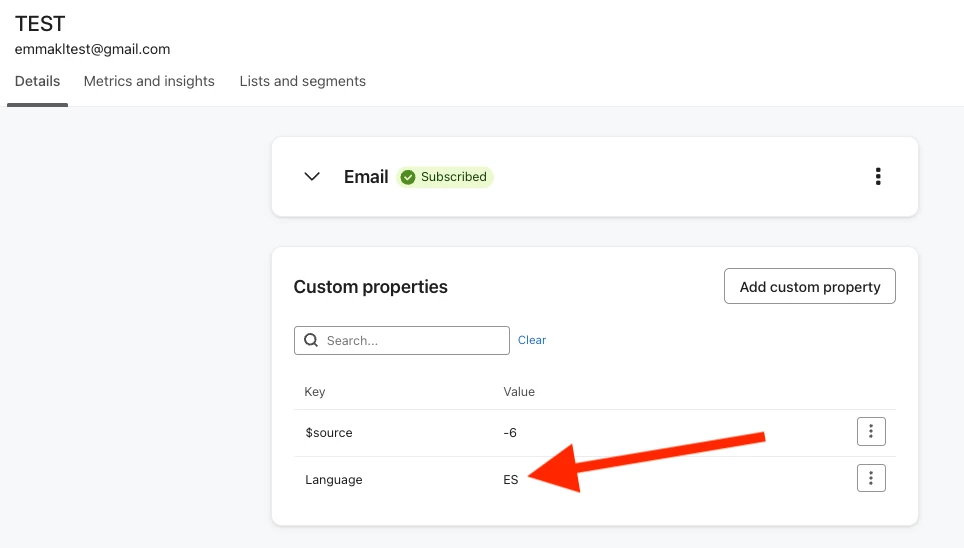The image size is (964, 548).
Task: Open options menu for $source row
Action: pyautogui.click(x=871, y=431)
